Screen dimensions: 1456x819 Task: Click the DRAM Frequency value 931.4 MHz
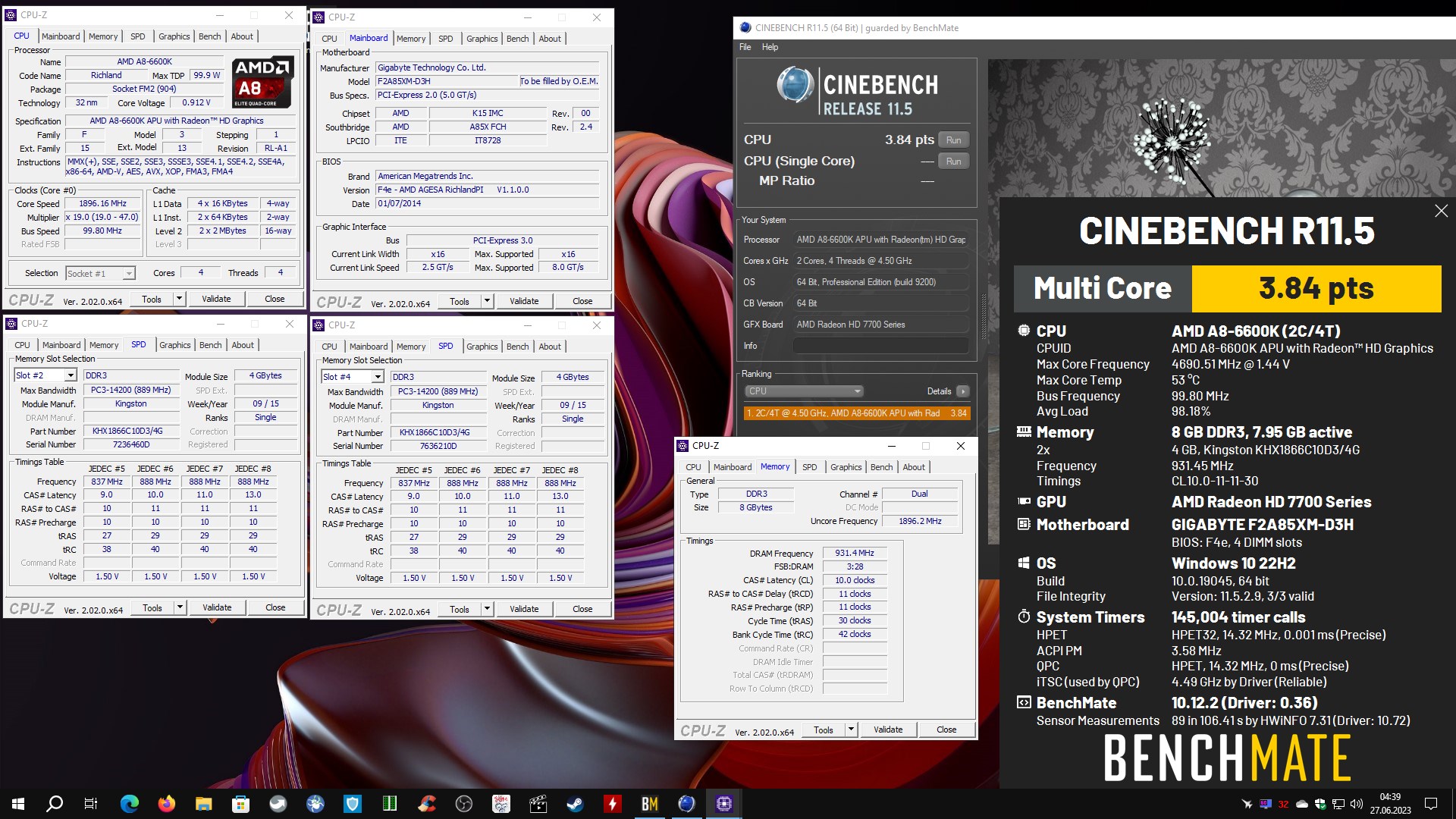(855, 554)
